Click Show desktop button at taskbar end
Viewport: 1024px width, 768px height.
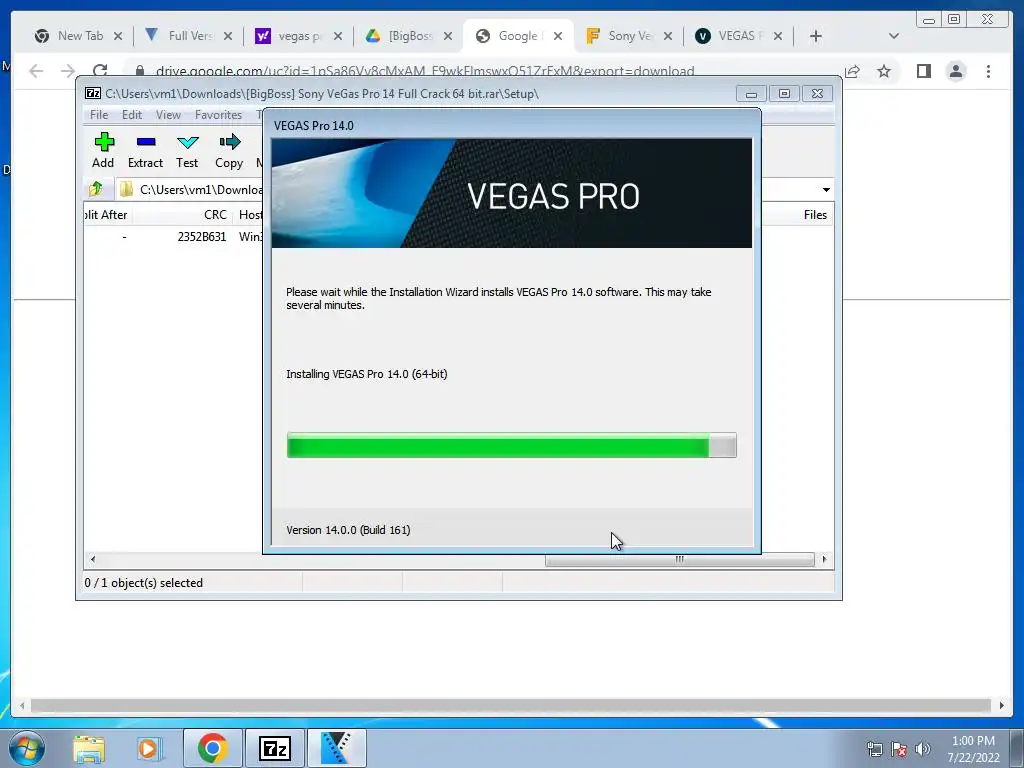tap(1018, 748)
